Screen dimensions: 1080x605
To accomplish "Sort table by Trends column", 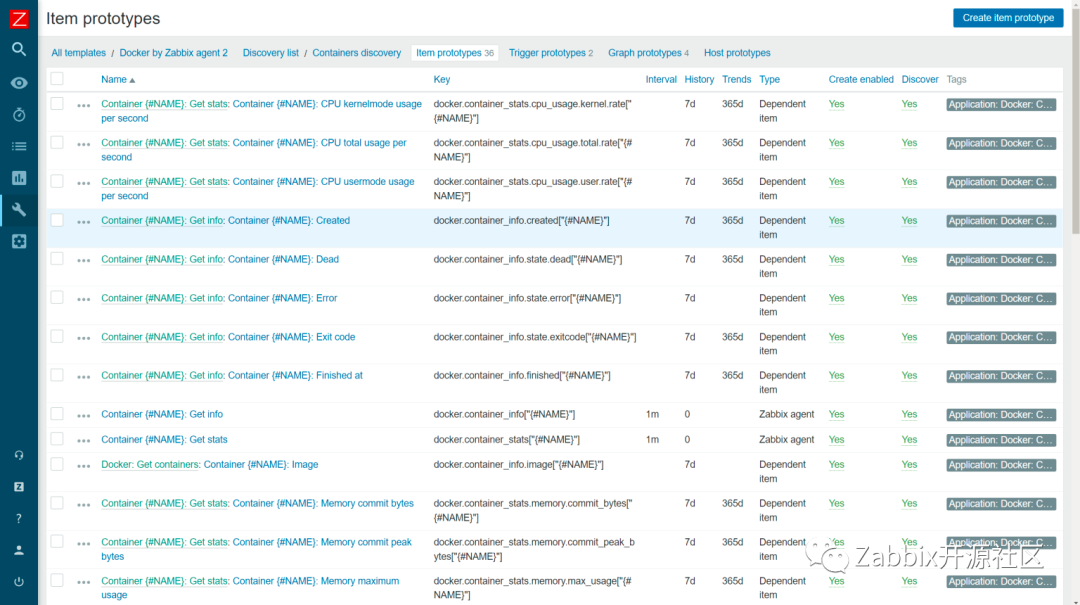I will pos(736,79).
